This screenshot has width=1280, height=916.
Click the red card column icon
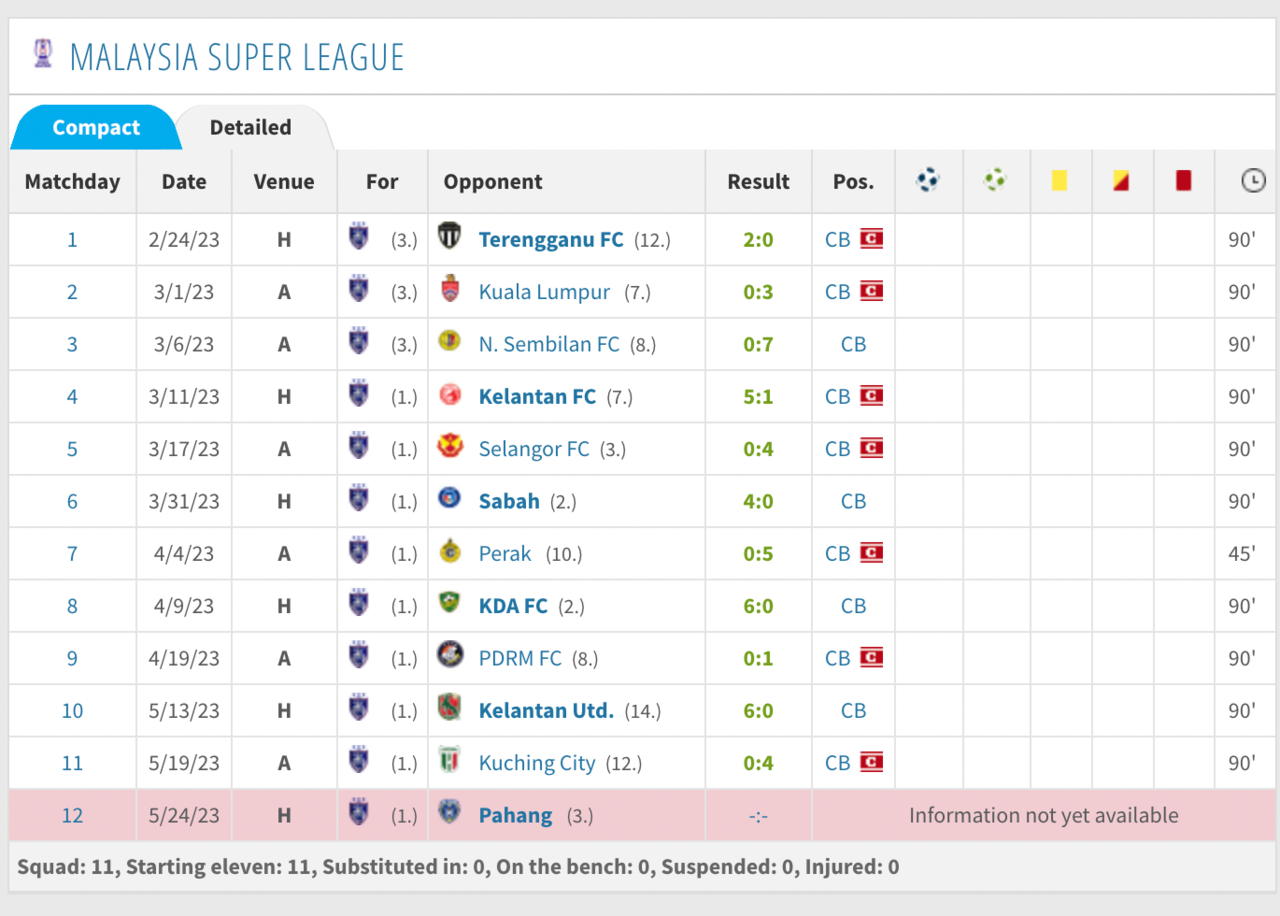[1183, 181]
